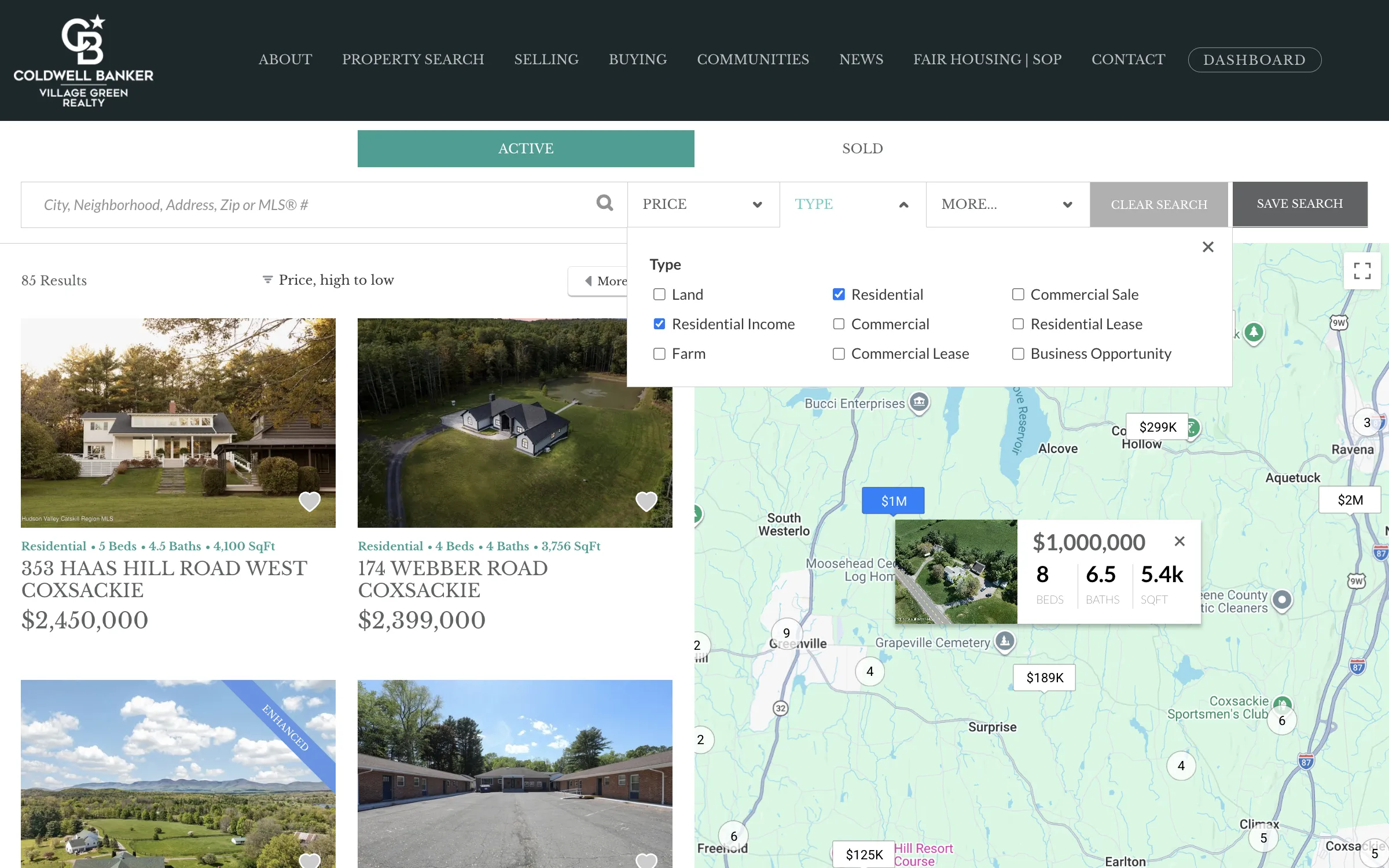Click Save Search button

coord(1299,204)
